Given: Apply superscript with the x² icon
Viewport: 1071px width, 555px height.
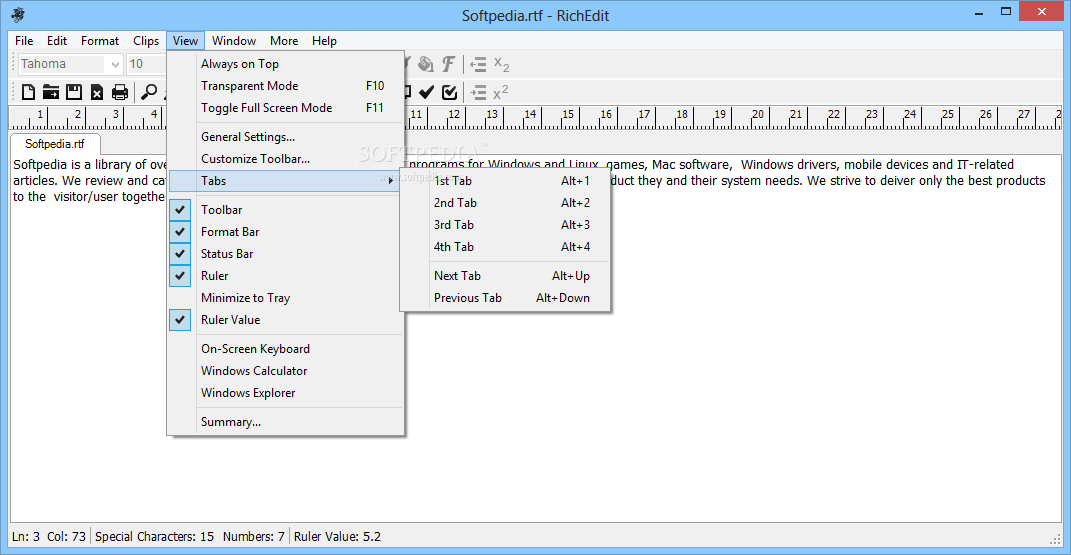Looking at the screenshot, I should point(501,92).
